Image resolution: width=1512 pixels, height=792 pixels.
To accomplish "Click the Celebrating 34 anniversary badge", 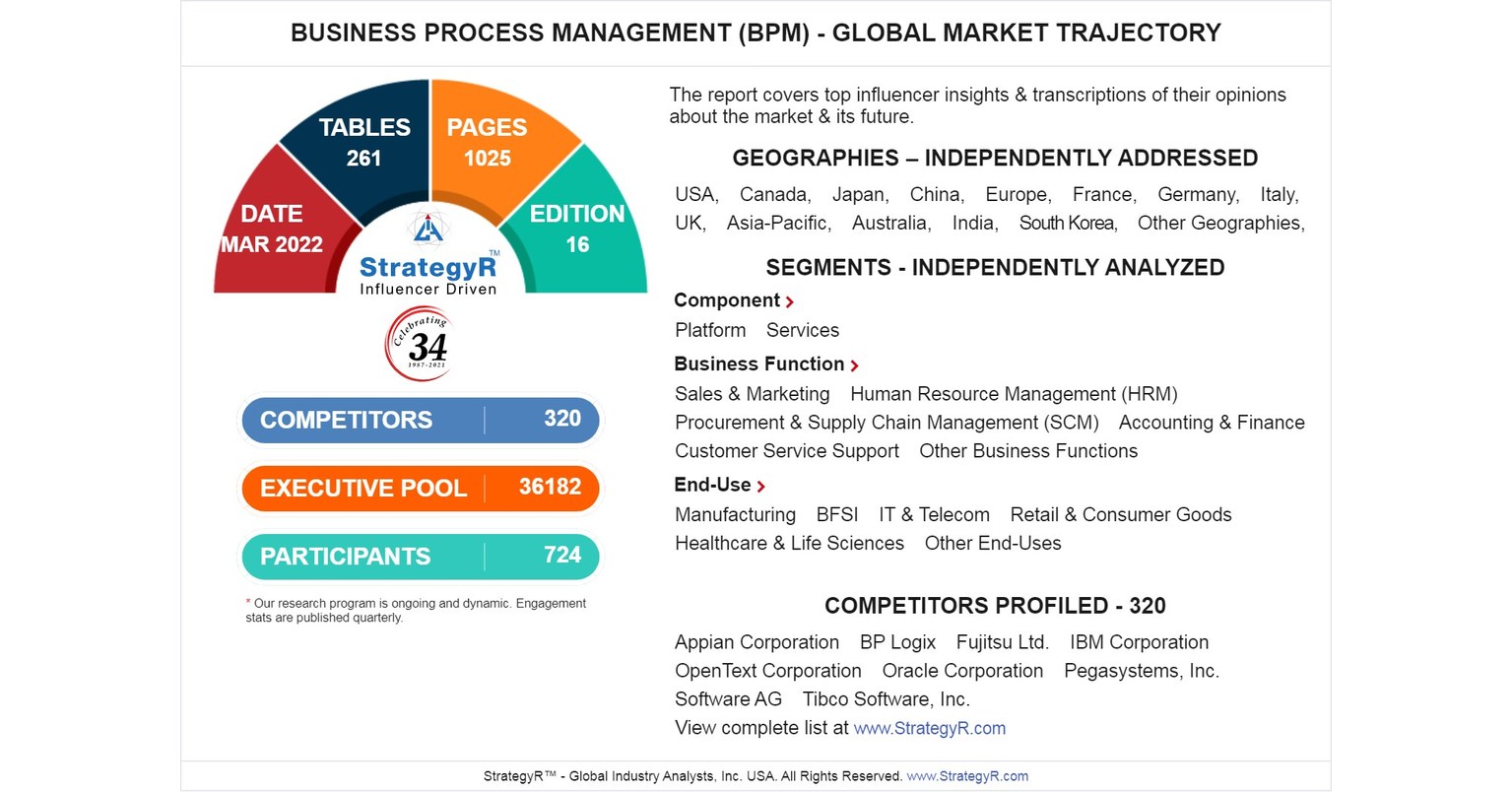I will [418, 344].
